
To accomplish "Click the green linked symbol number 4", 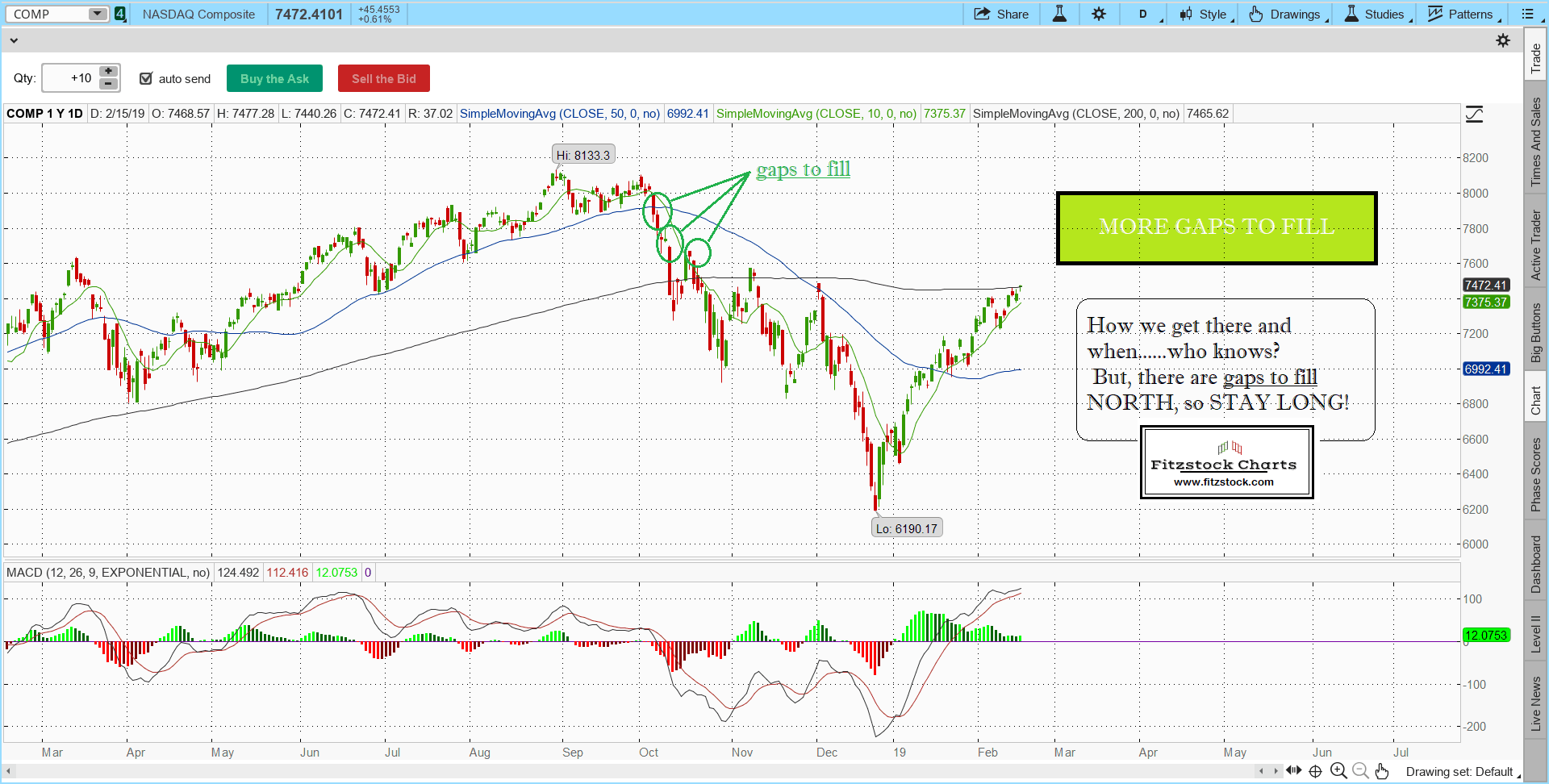I will (x=120, y=15).
